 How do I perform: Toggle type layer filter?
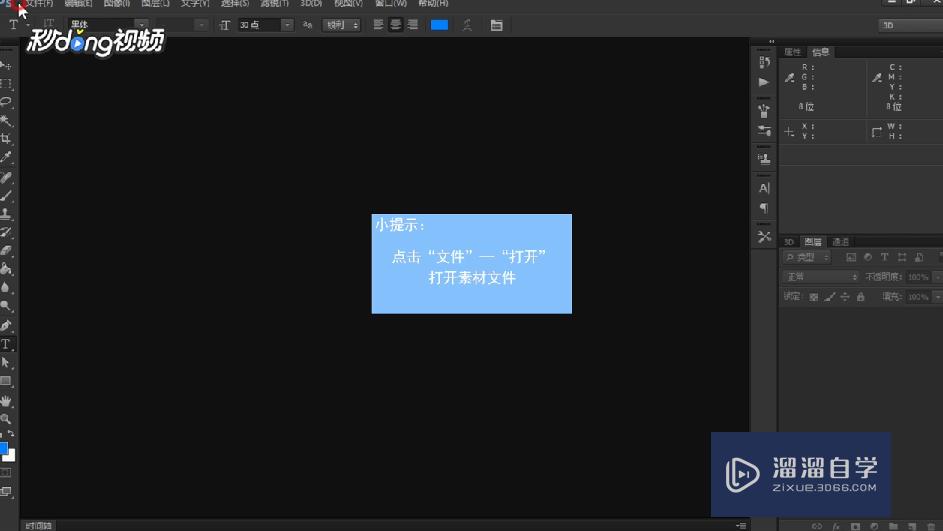885,257
